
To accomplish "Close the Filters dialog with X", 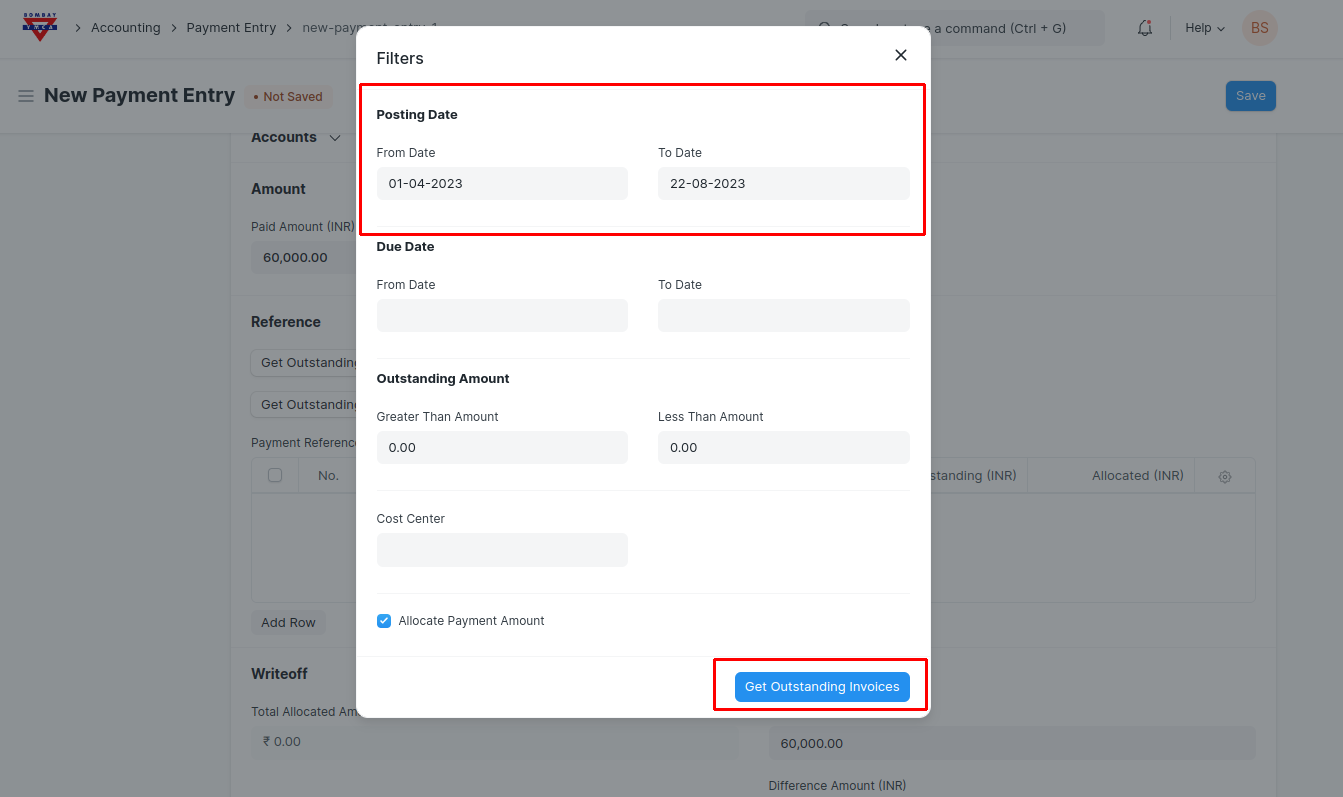I will (x=900, y=55).
